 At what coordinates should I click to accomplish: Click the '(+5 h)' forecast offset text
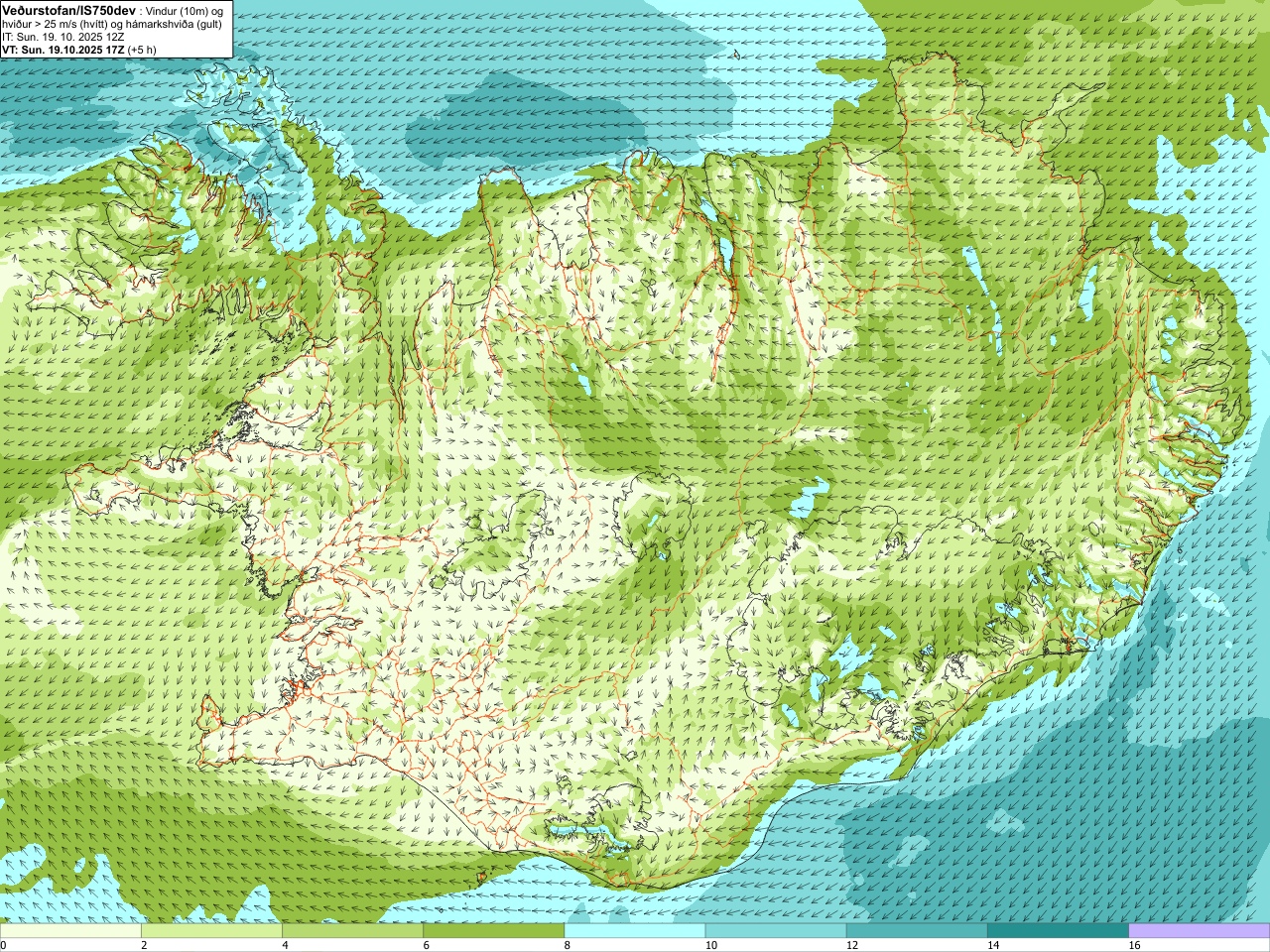142,50
